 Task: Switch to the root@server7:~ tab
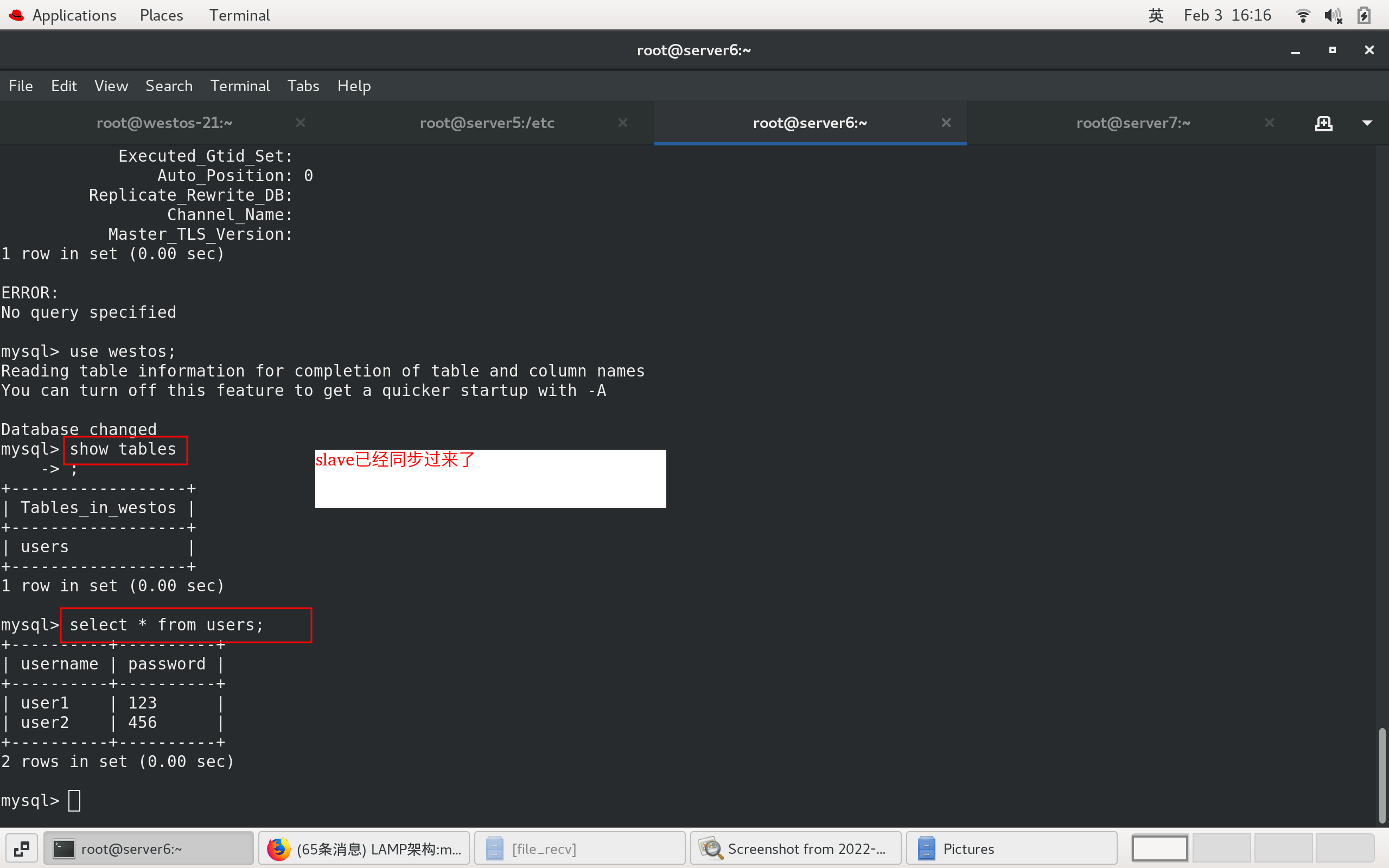point(1132,123)
